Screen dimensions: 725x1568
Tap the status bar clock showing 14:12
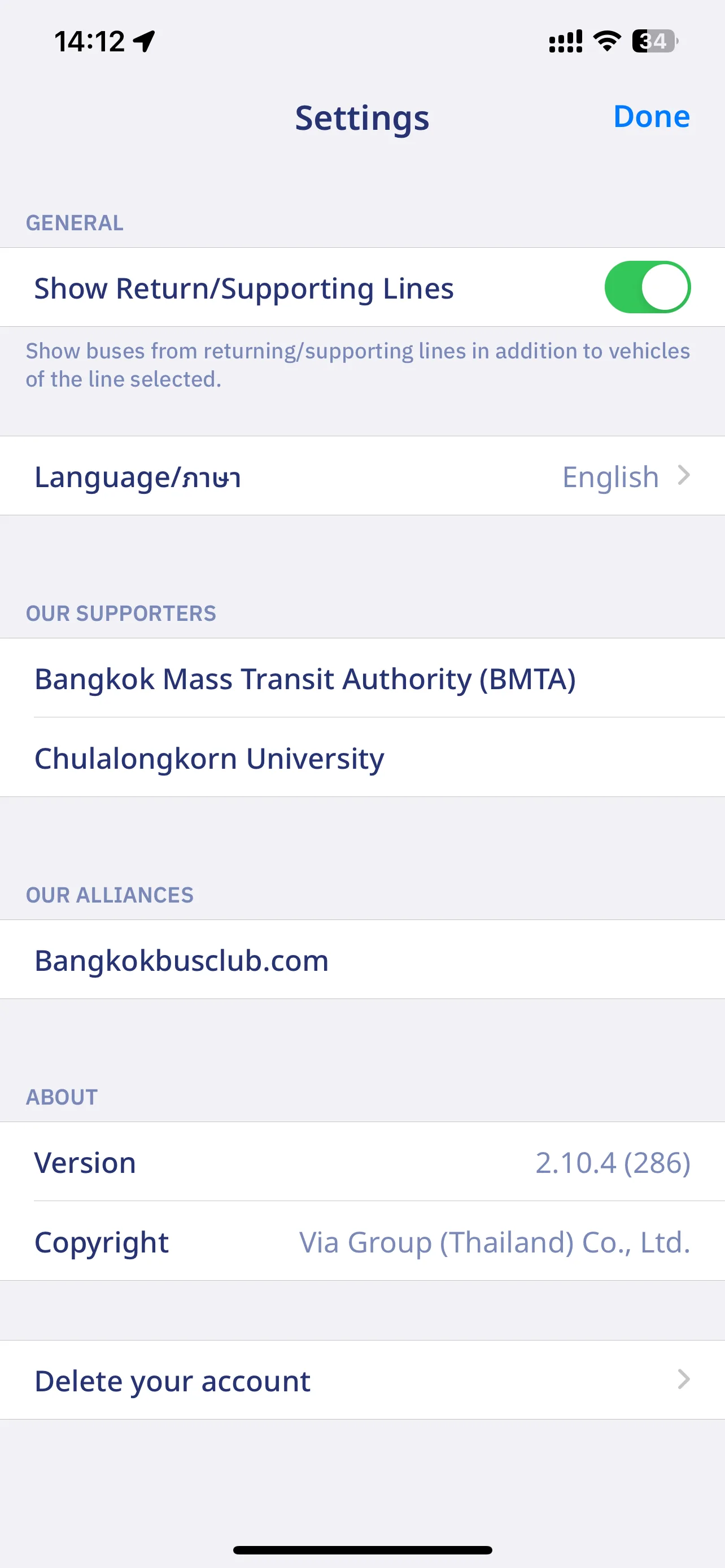pos(89,41)
